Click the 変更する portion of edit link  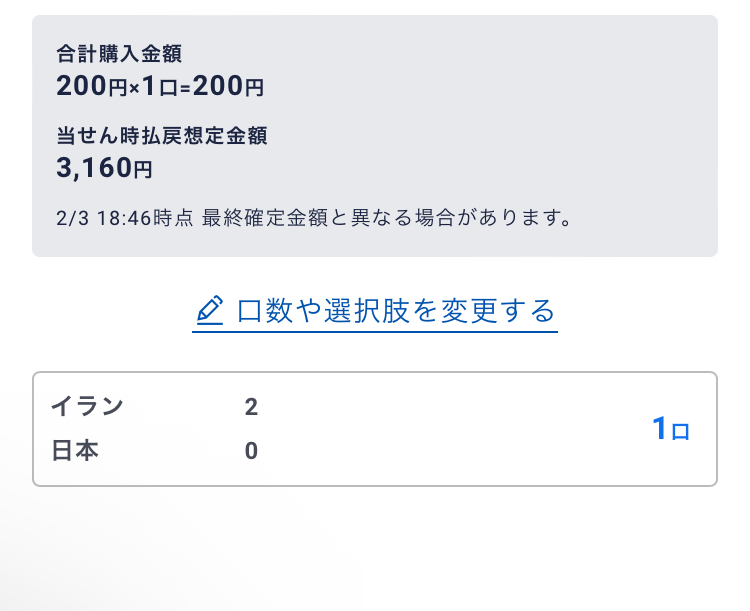[498, 311]
